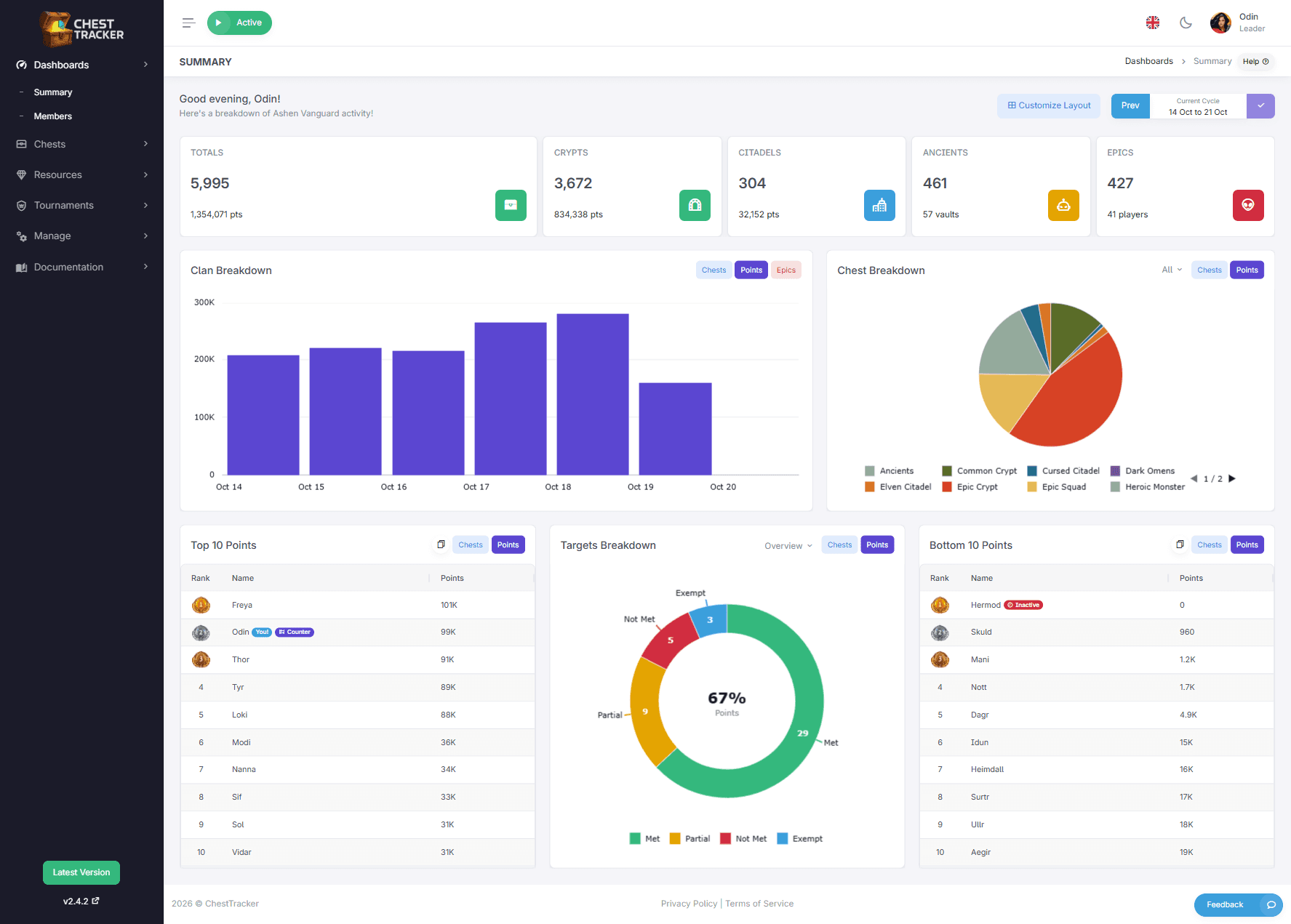Copy the Bottom 10 Points table

(x=1180, y=545)
